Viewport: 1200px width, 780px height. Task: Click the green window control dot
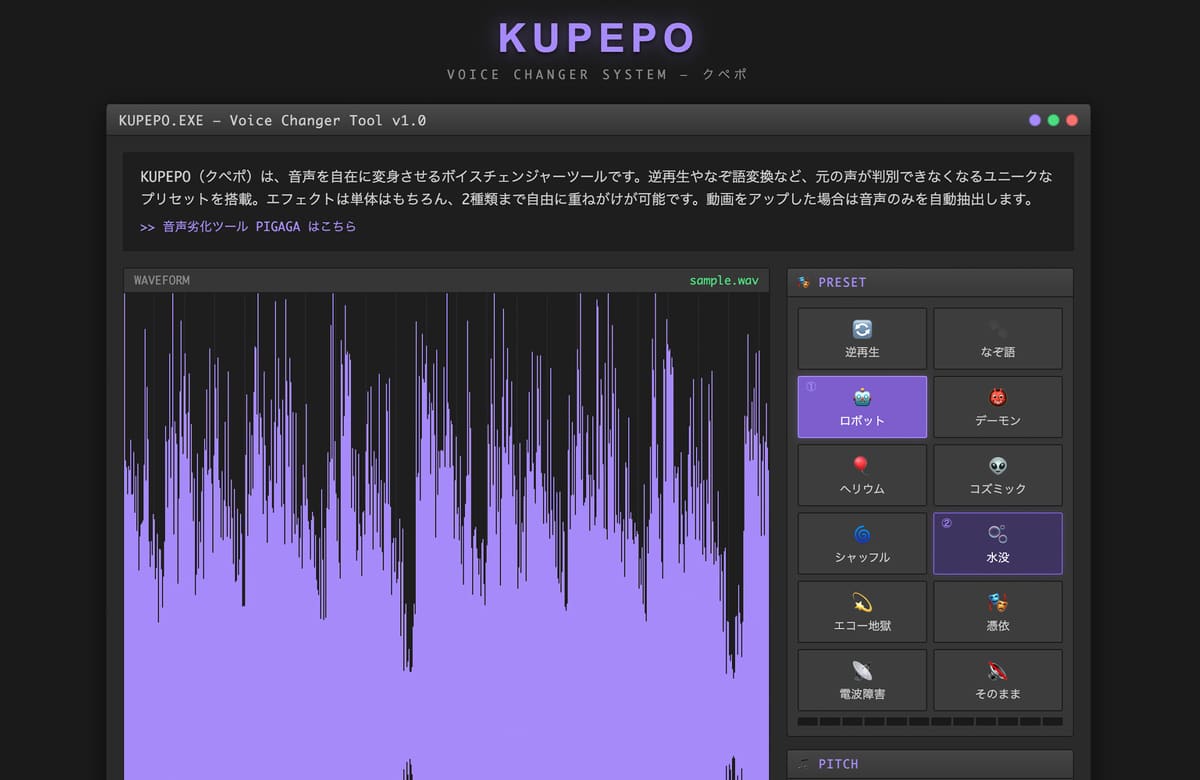[1053, 120]
